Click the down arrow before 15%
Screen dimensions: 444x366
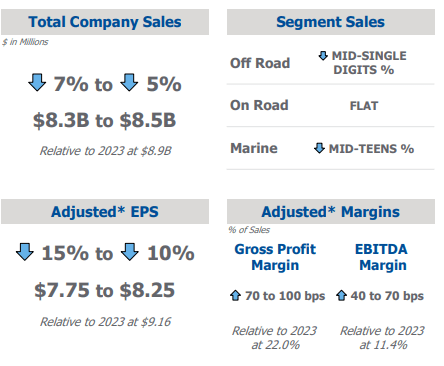[25, 252]
